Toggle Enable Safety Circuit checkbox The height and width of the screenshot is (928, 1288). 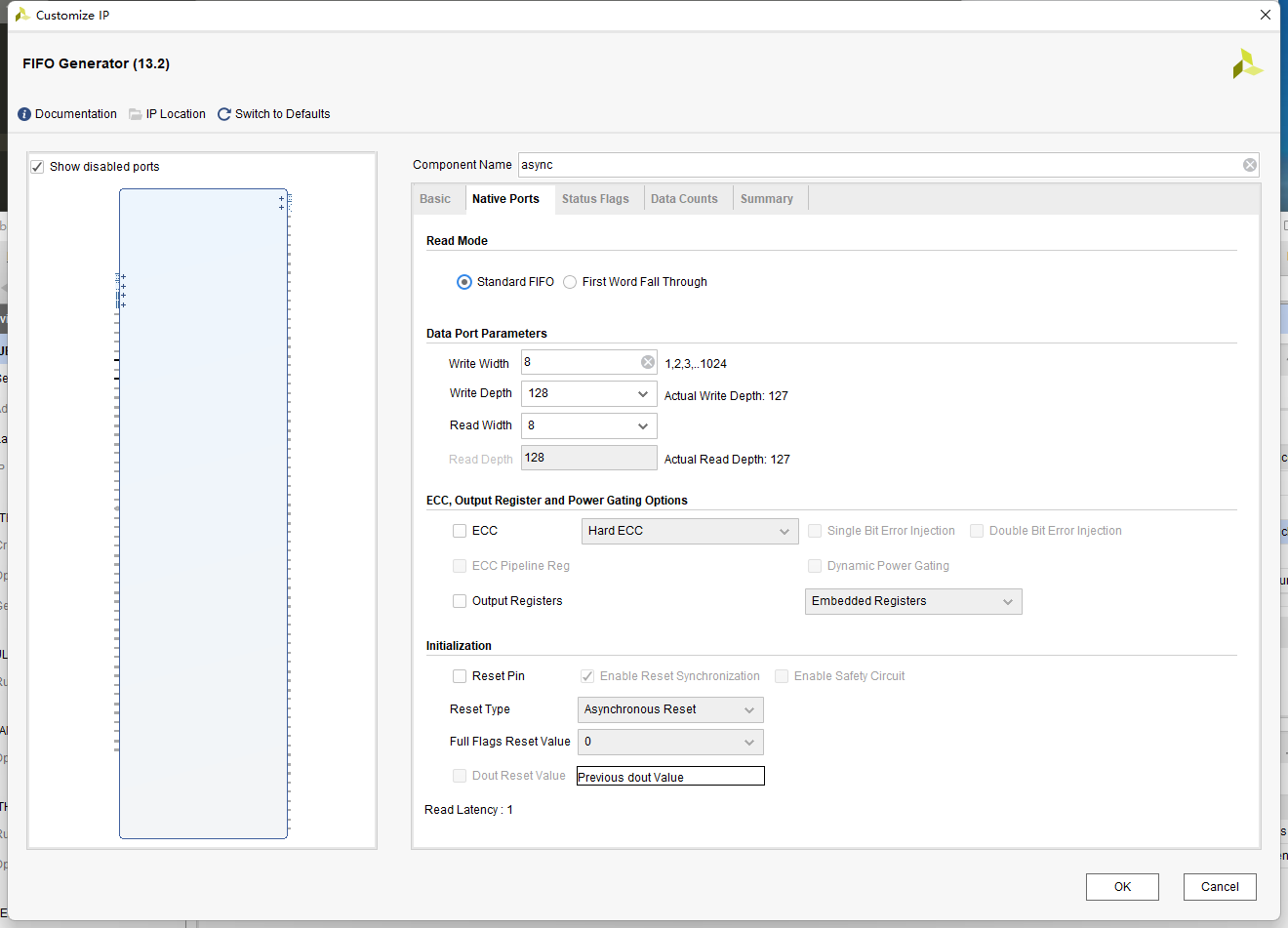point(782,676)
